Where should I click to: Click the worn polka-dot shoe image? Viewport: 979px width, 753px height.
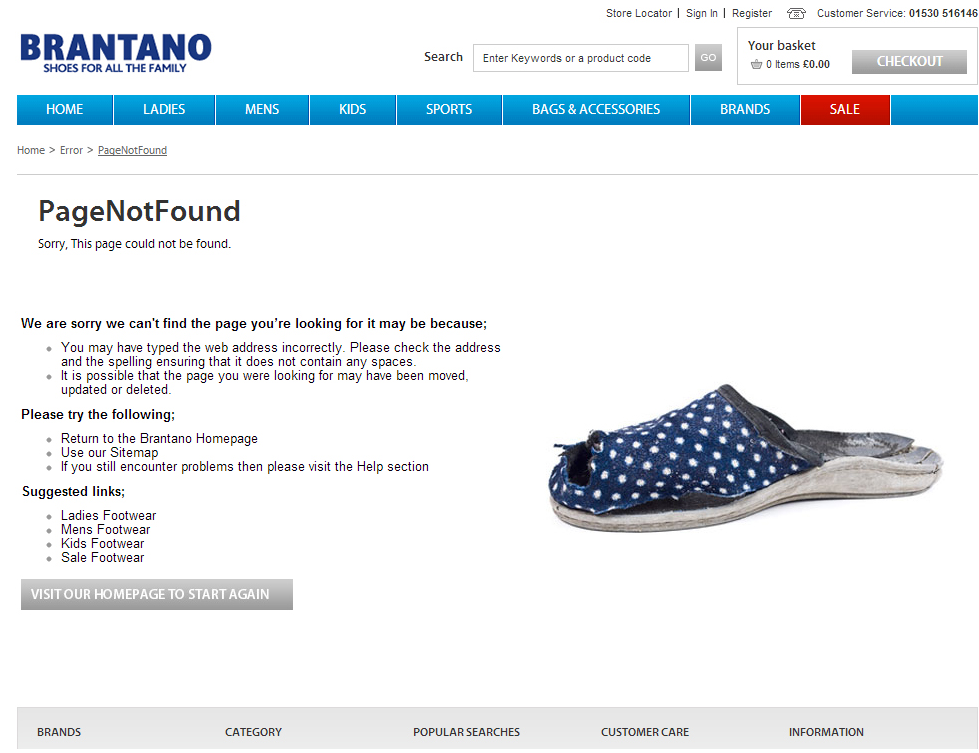point(746,459)
